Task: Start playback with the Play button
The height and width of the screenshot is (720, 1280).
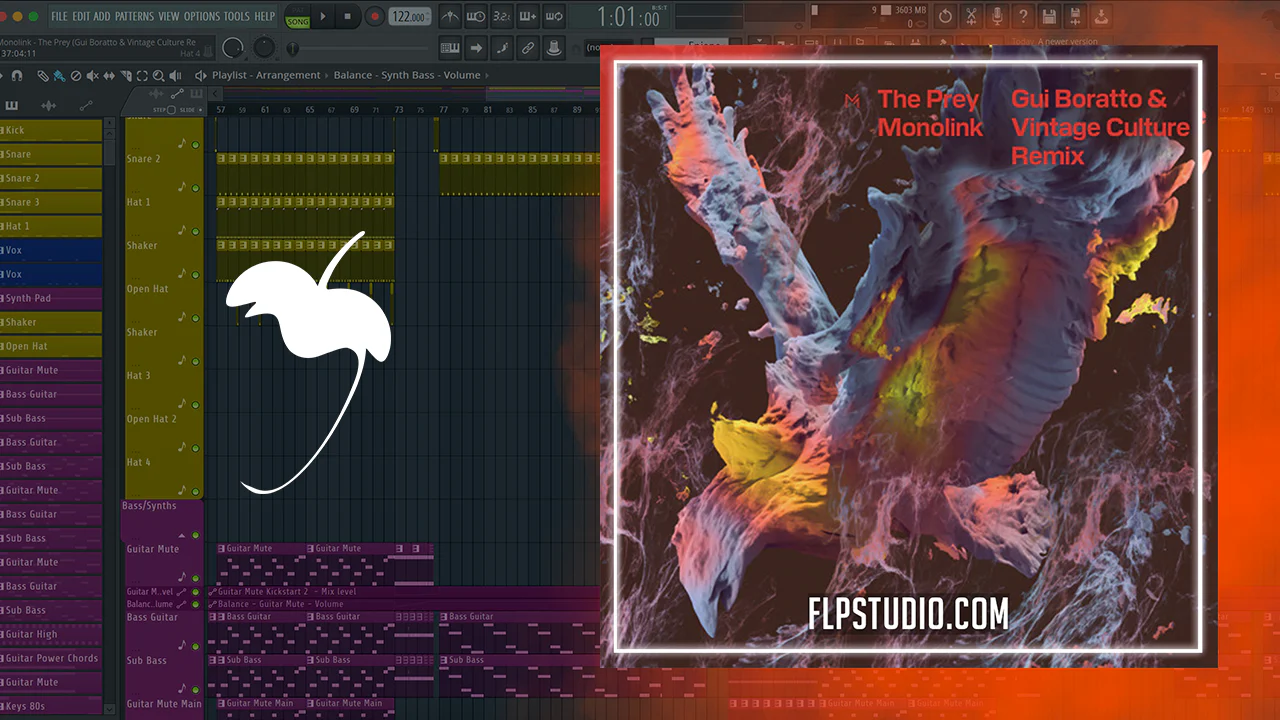Action: coord(324,17)
